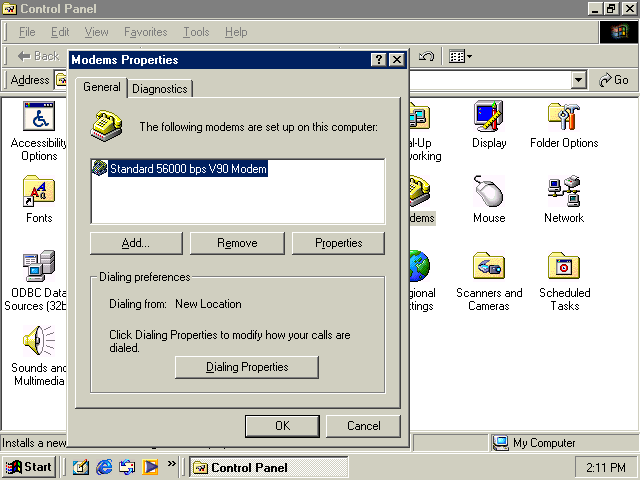This screenshot has height=480, width=640.
Task: Click the Views toolbar icon
Action: [x=457, y=56]
